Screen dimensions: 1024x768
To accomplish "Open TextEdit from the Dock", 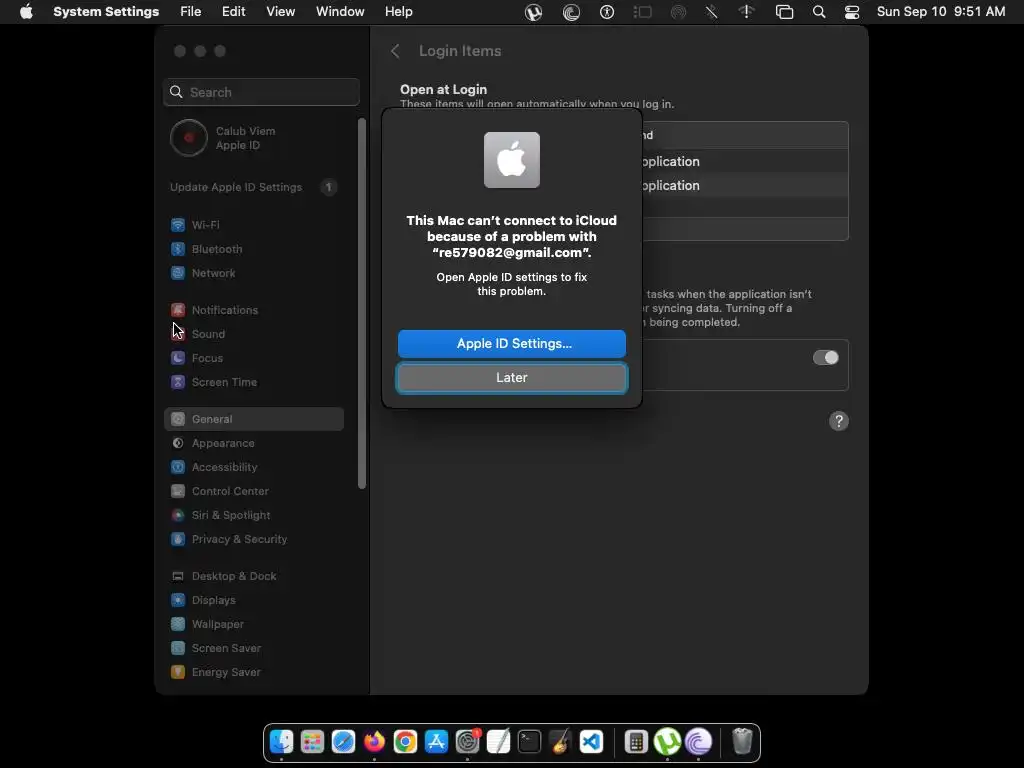I will (498, 742).
